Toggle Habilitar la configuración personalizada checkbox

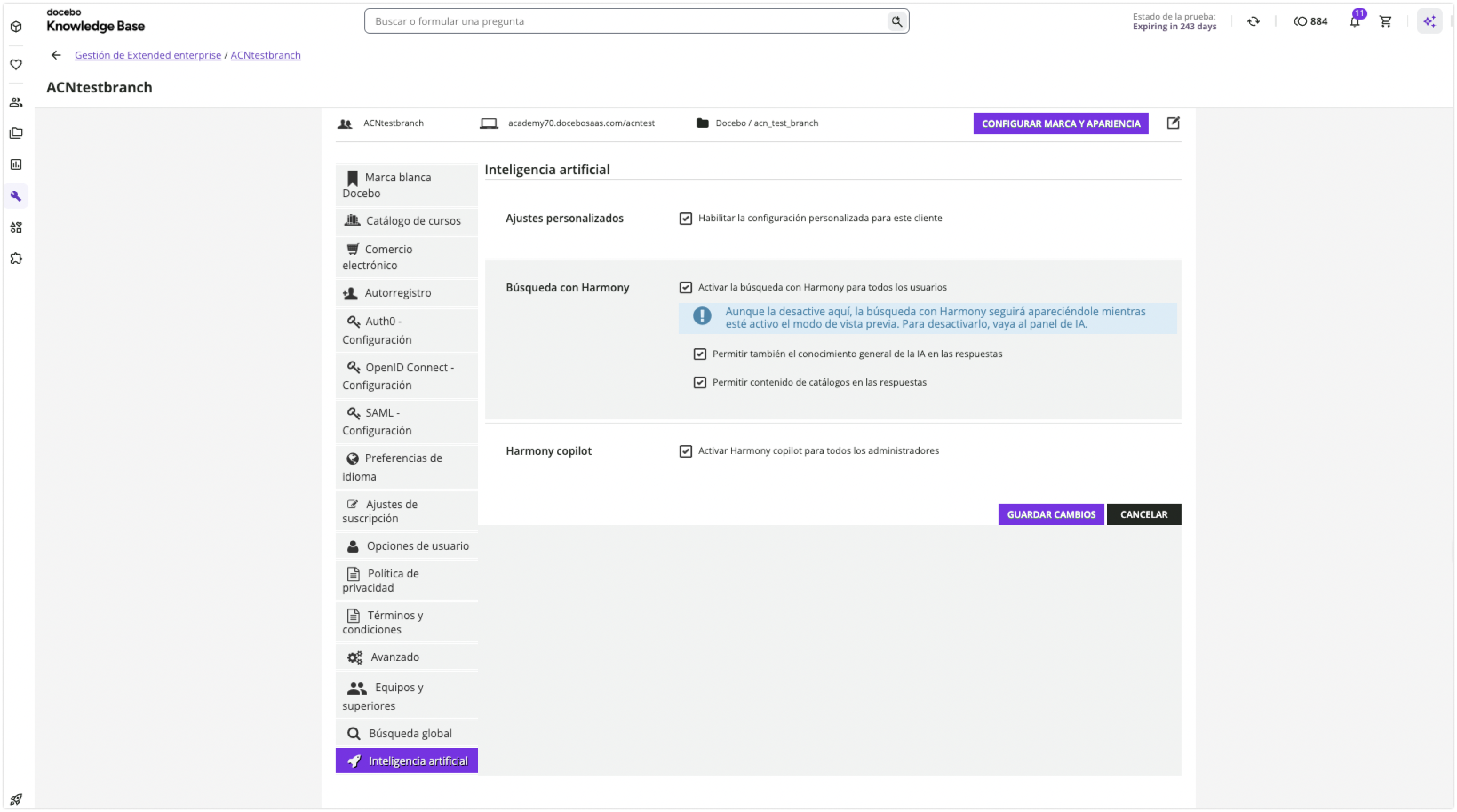[x=685, y=218]
